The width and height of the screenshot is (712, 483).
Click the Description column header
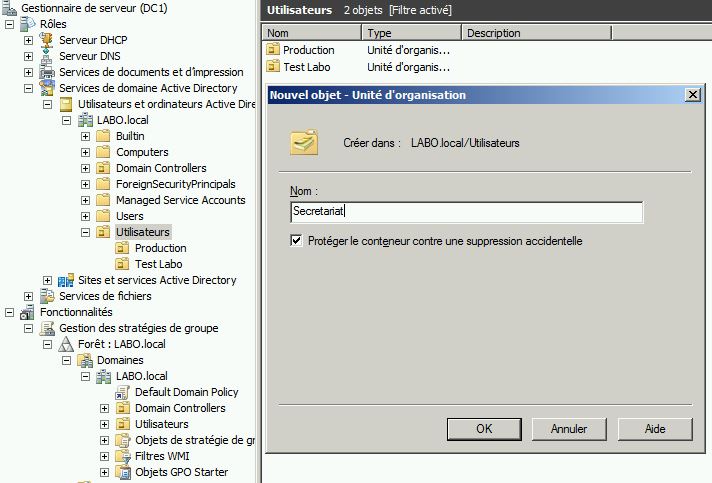[537, 33]
